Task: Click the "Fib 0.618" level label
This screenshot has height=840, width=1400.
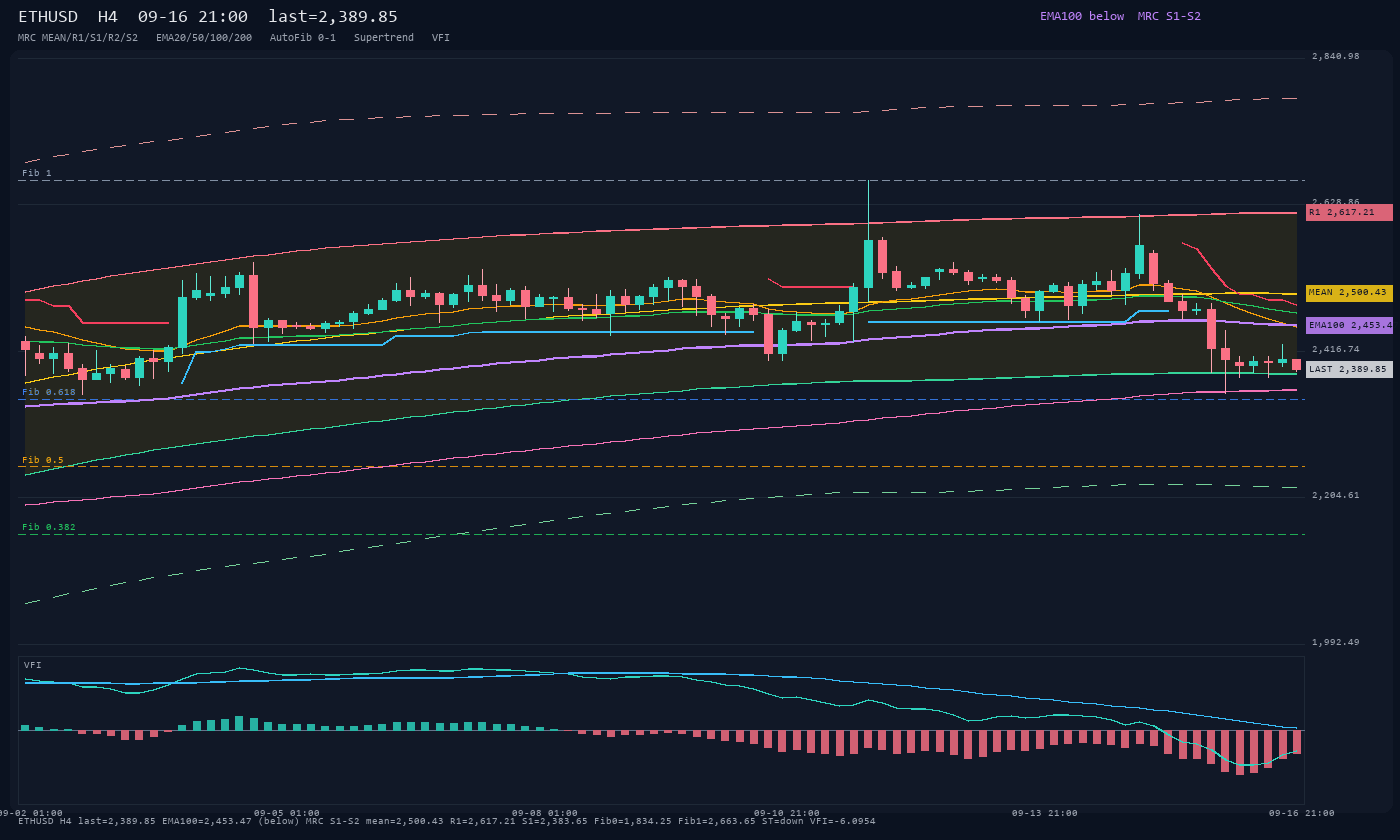Action: [x=49, y=392]
